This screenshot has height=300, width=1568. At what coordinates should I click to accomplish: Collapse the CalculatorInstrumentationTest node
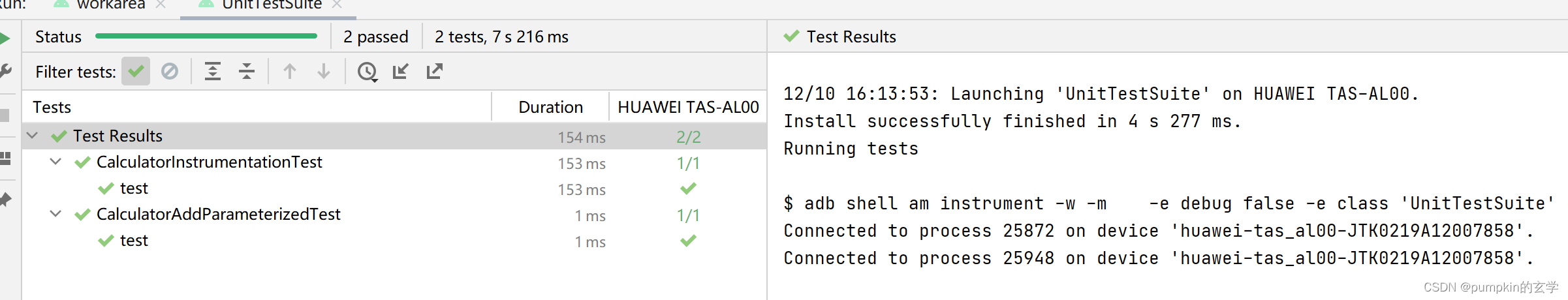tap(56, 162)
